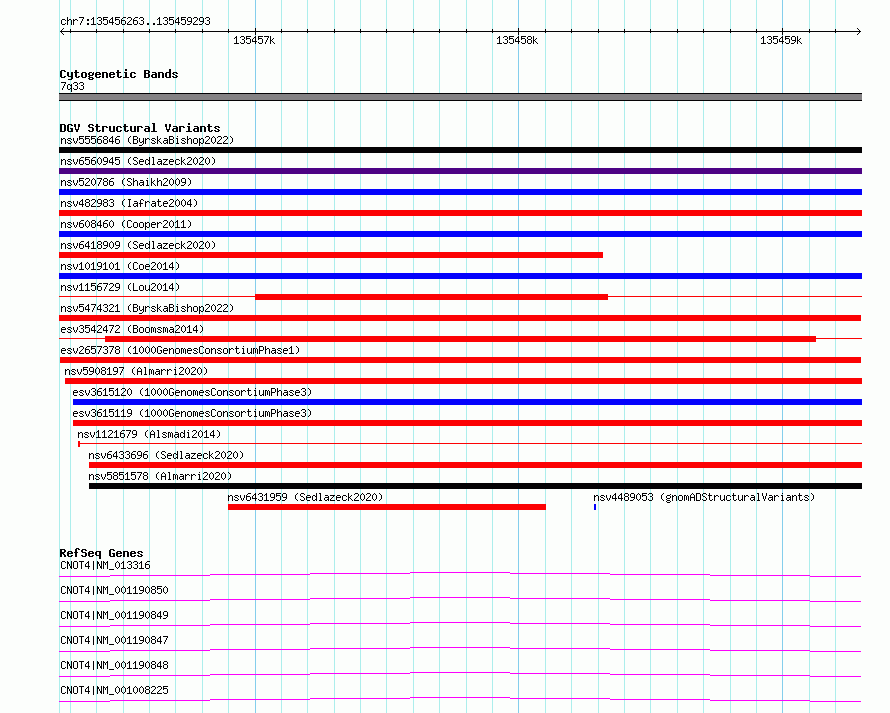Click the Cytogenetic Bands track title

pos(119,74)
